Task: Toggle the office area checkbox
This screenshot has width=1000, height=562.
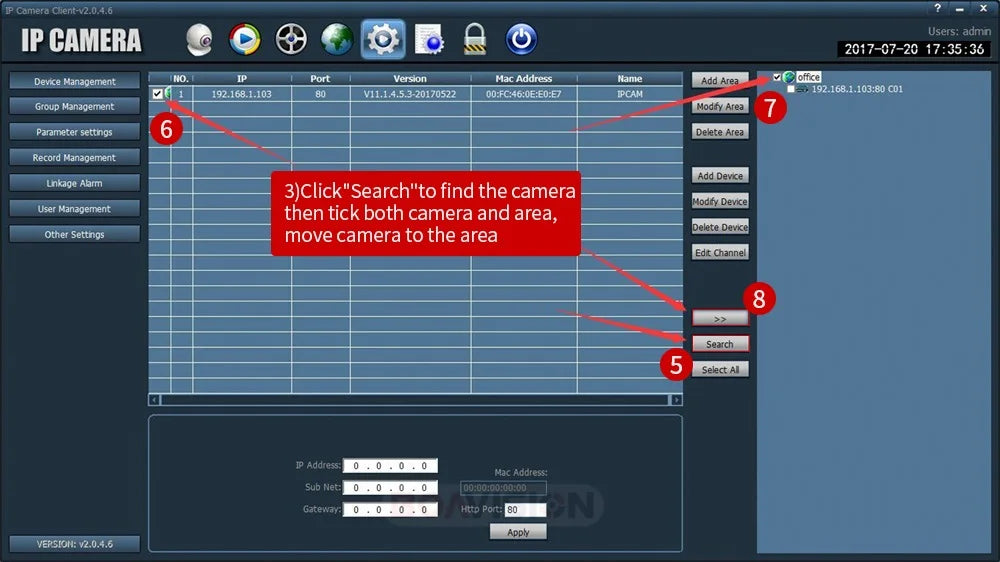Action: click(777, 77)
